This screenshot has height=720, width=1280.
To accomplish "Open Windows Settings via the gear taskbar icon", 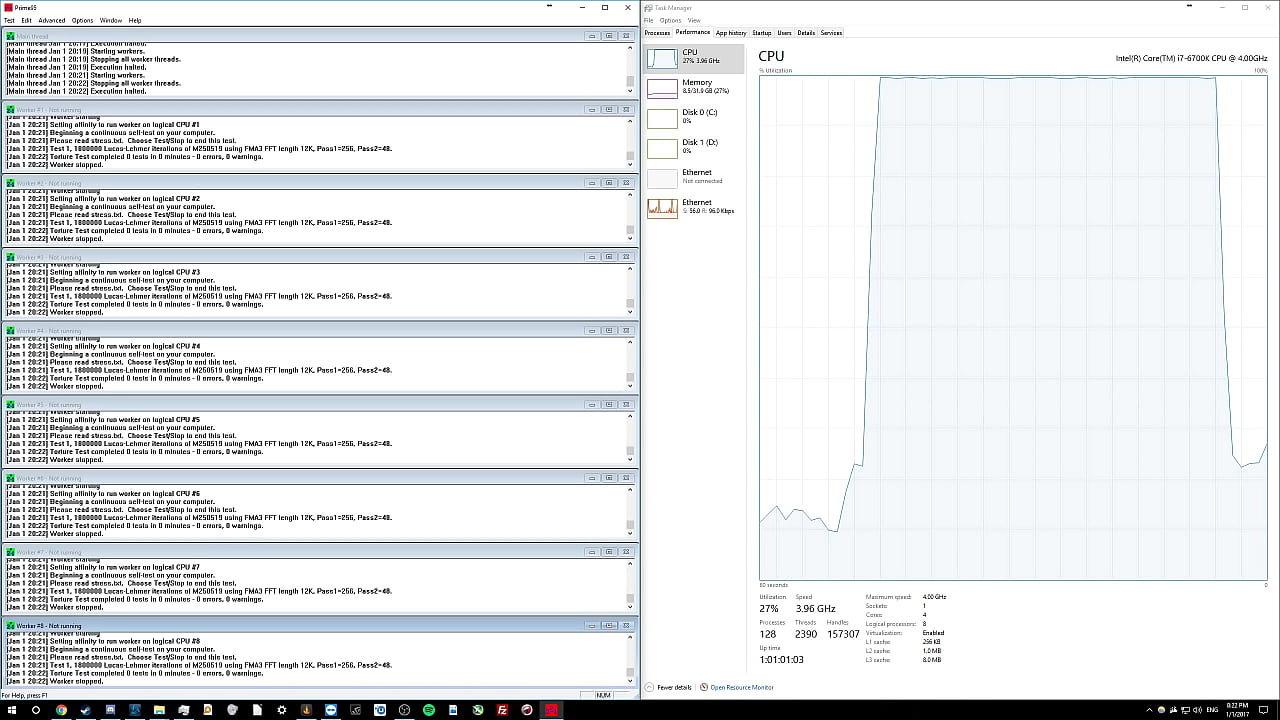I will tap(281, 711).
